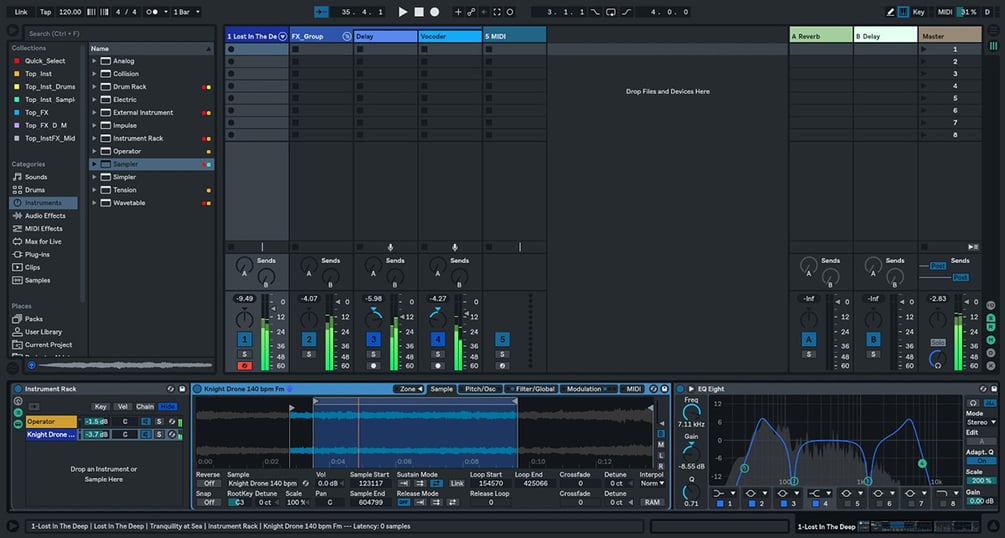Screen dimensions: 1005x538
Task: Toggle EQ Eight device activator
Action: (x=680, y=389)
